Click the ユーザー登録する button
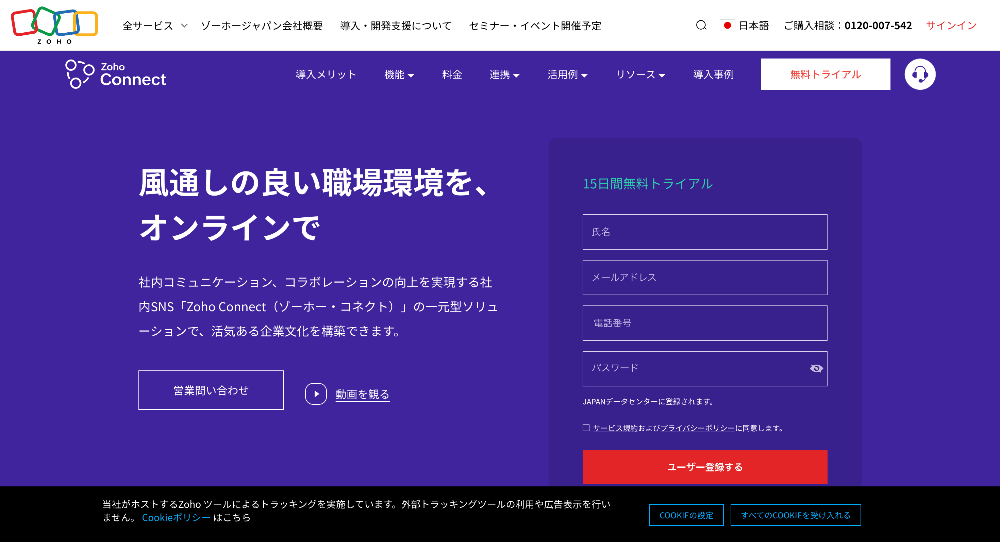 [x=705, y=467]
